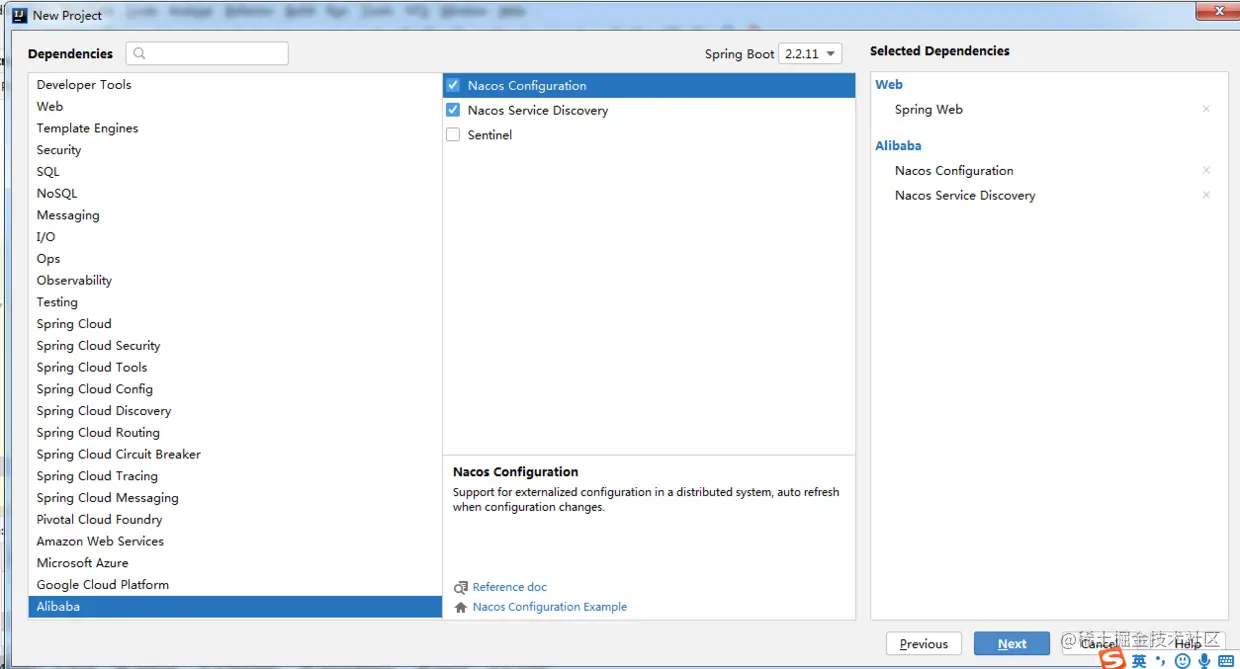Screen dimensions: 1240x669
Task: Select the Spring Cloud Security category
Action: click(x=235, y=346)
